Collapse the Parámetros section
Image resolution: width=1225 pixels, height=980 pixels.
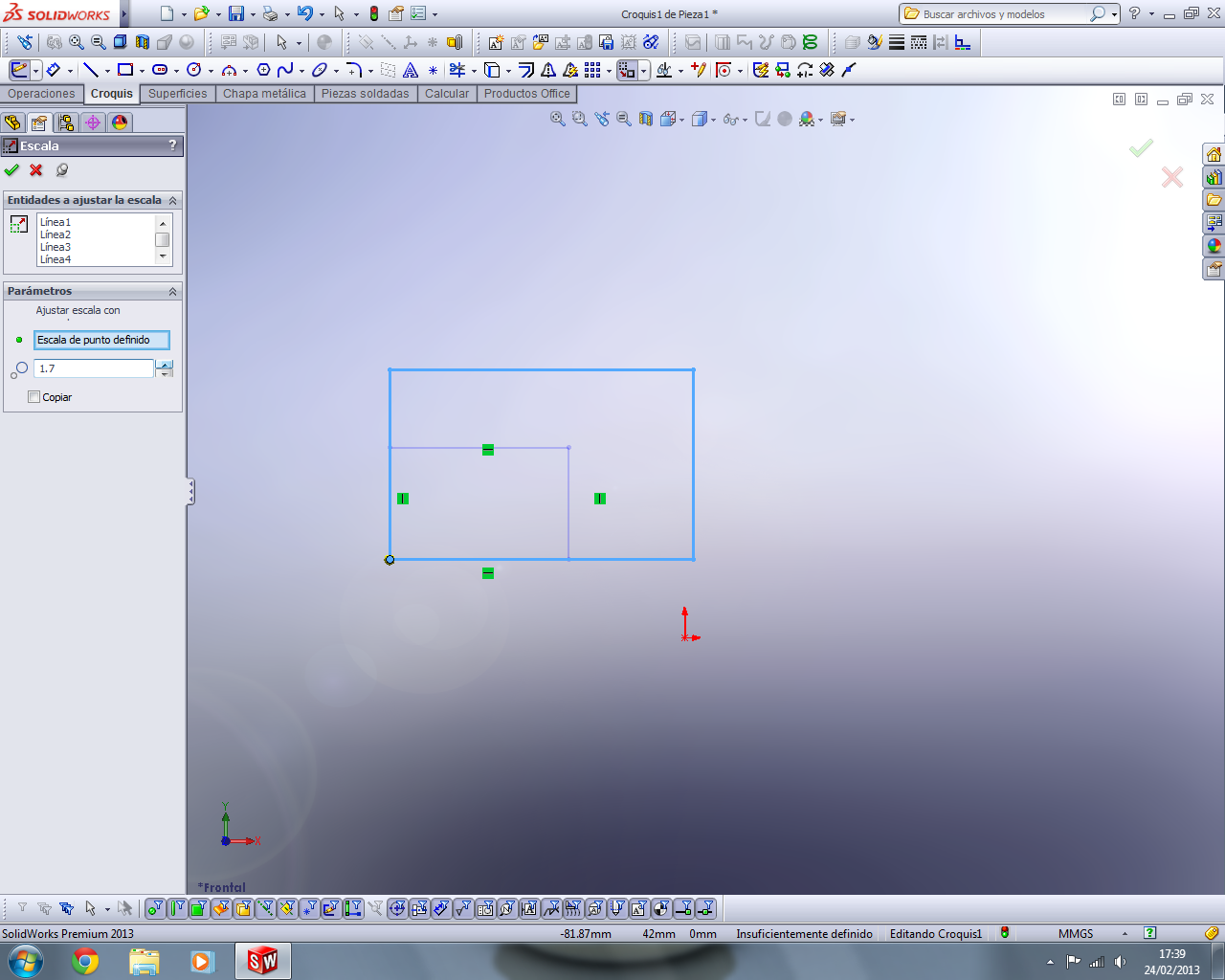[172, 291]
